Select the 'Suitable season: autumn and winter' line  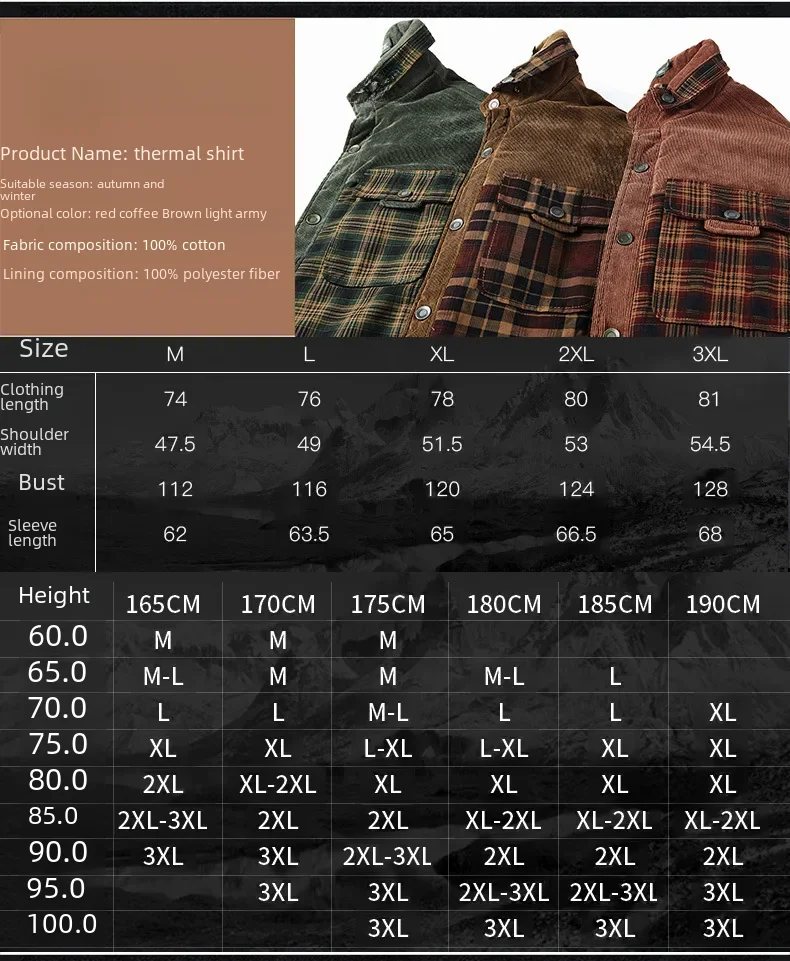click(x=82, y=190)
